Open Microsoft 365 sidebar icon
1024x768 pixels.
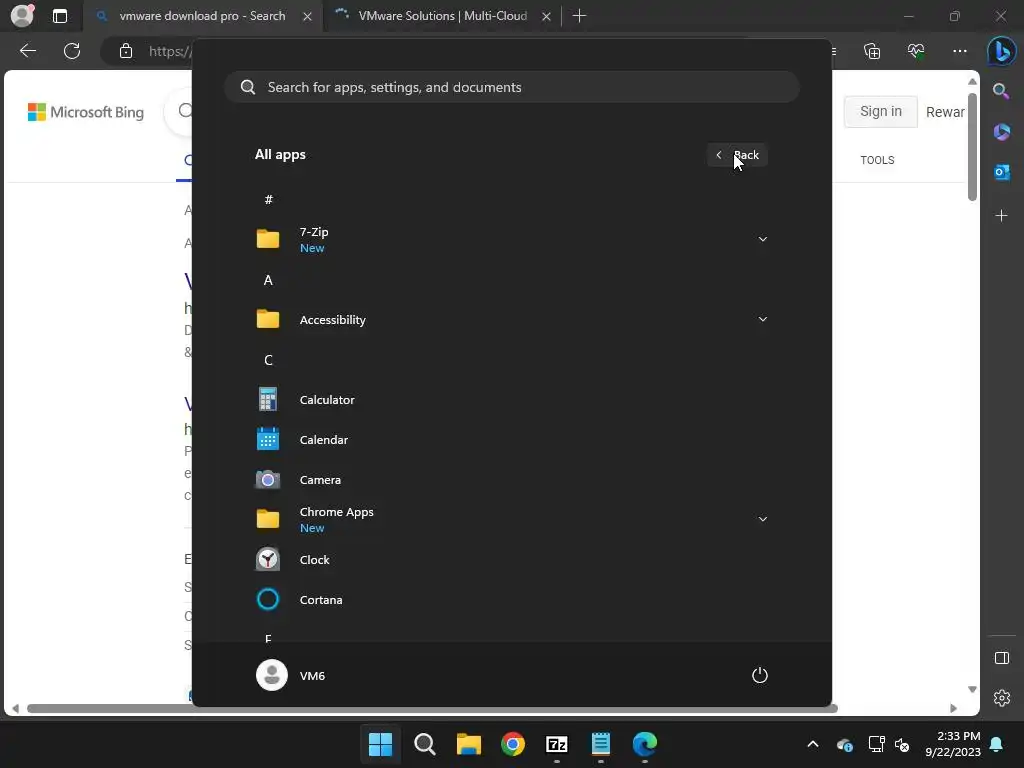[1001, 132]
